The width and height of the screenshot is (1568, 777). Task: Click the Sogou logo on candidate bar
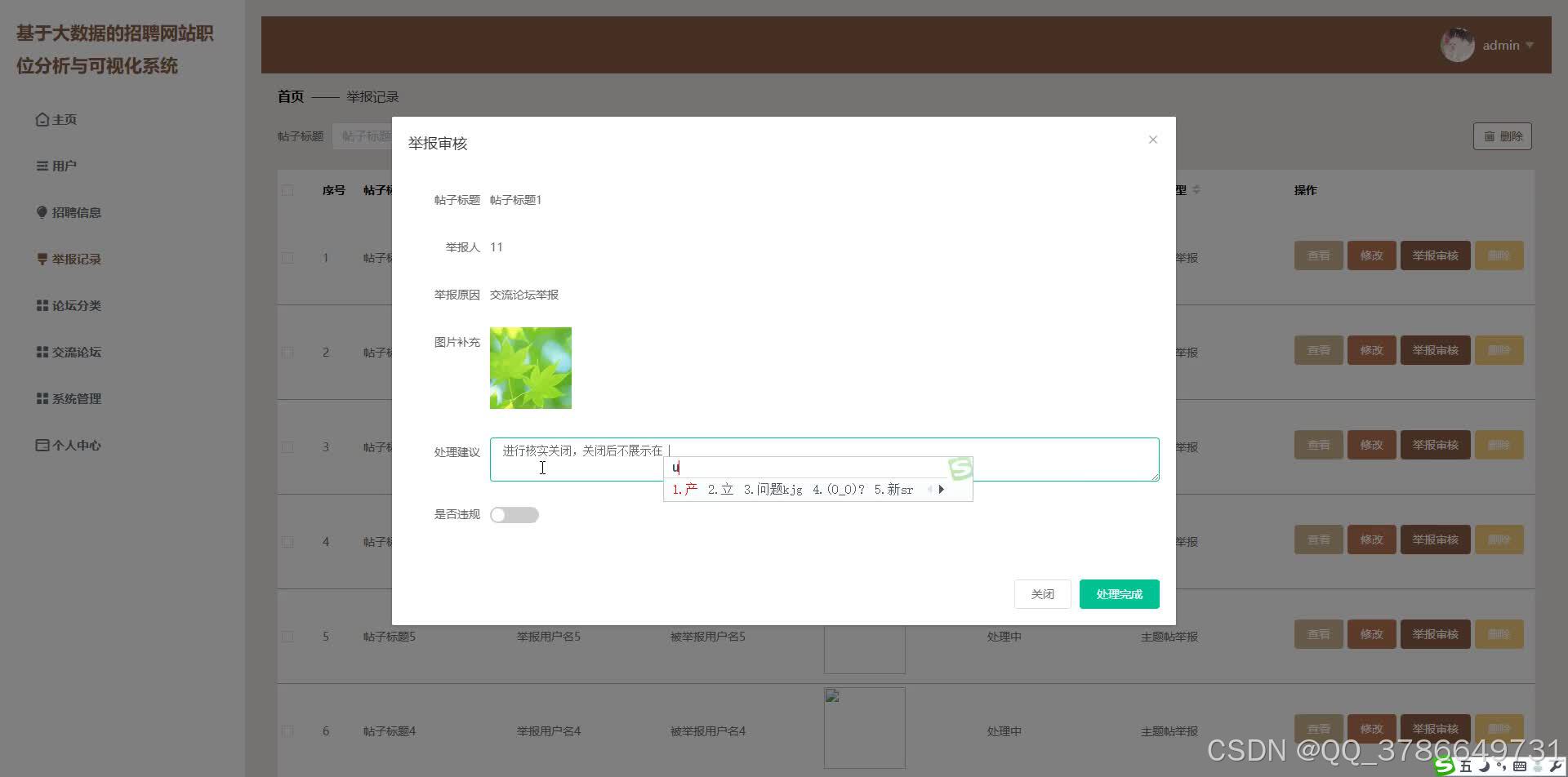960,468
